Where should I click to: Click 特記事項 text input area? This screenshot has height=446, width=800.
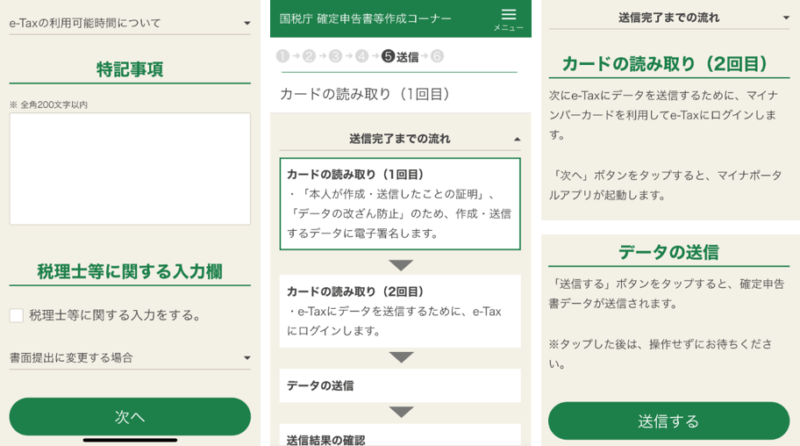click(130, 169)
